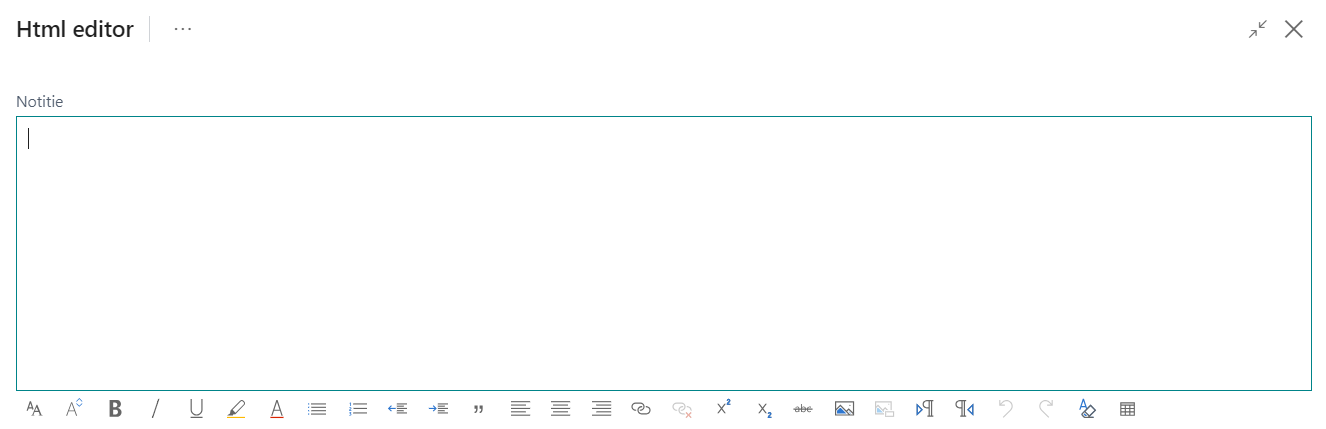Viewport: 1326px width, 429px height.
Task: Apply block quote formatting
Action: [x=478, y=408]
